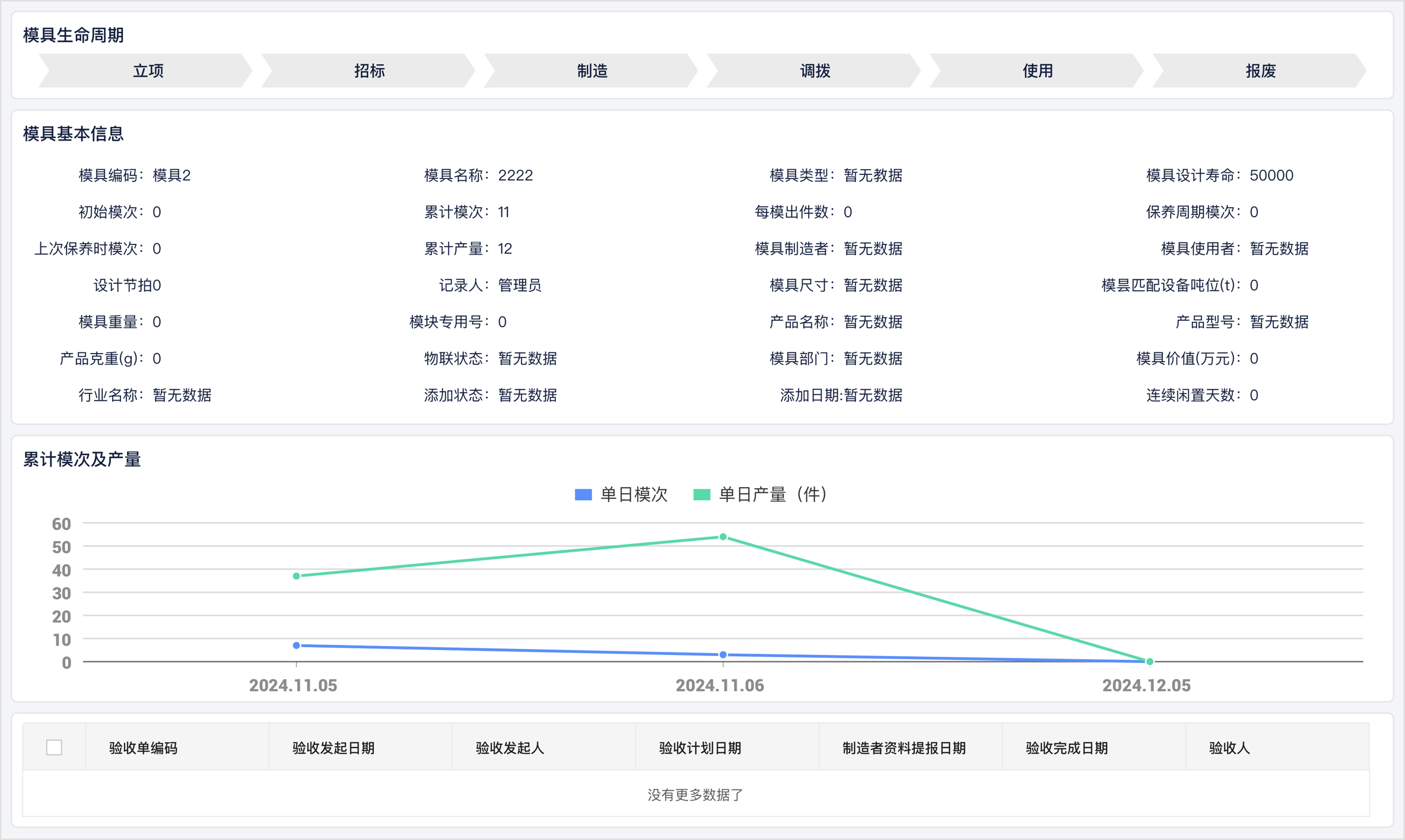Click the 每模出件数 label
Screen dimensions: 1405x840
[x=795, y=212]
